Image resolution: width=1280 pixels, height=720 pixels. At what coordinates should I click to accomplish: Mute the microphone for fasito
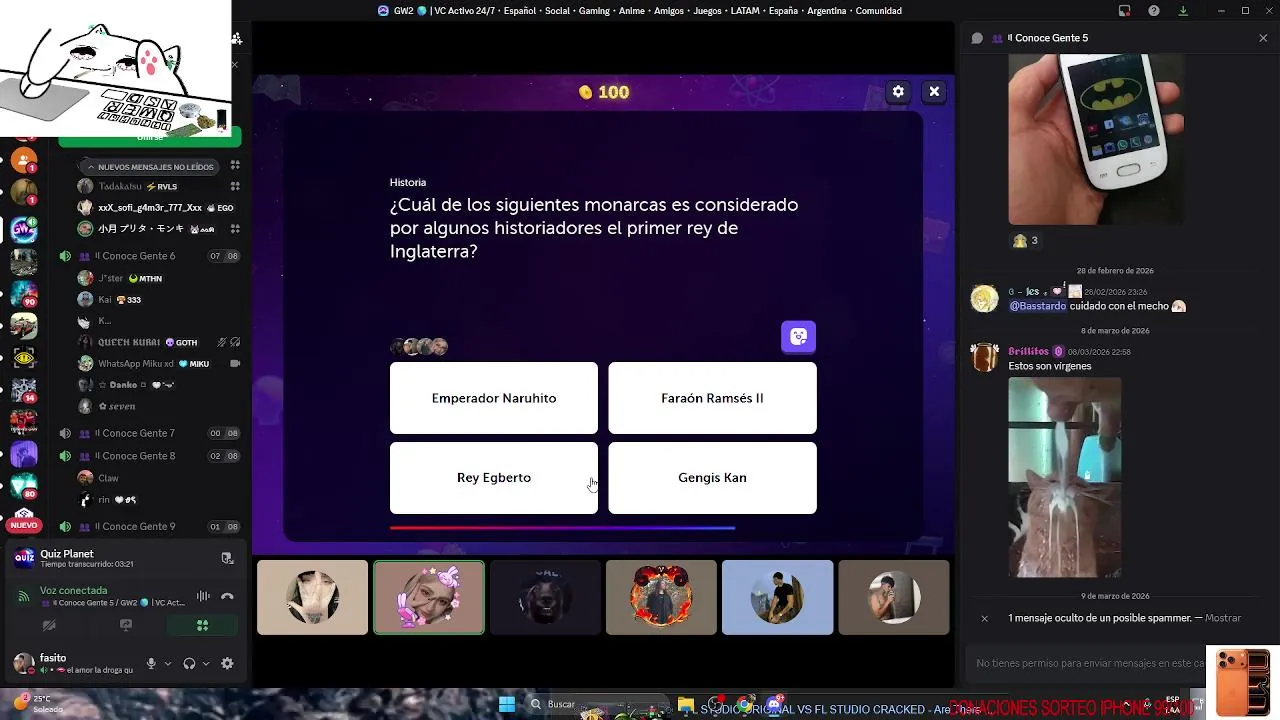point(151,663)
